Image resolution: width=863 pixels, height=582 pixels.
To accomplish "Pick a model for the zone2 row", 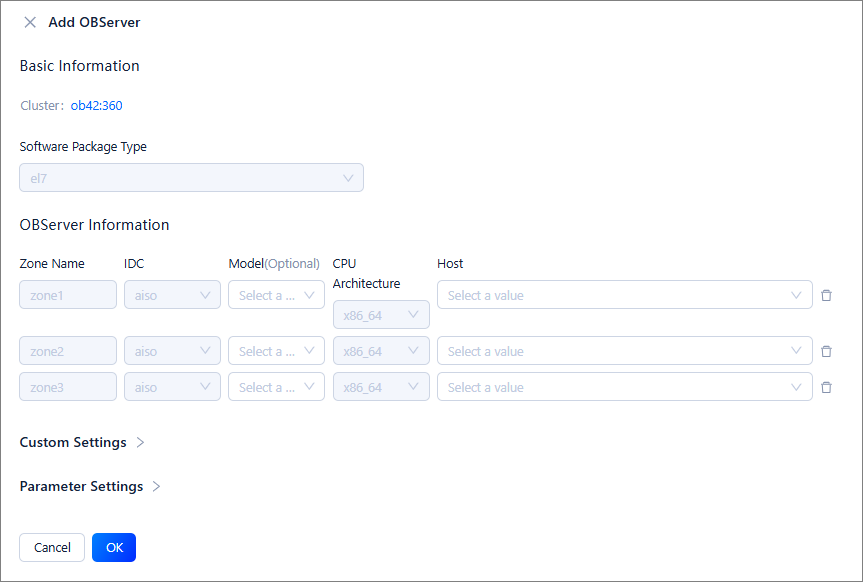I will click(276, 351).
